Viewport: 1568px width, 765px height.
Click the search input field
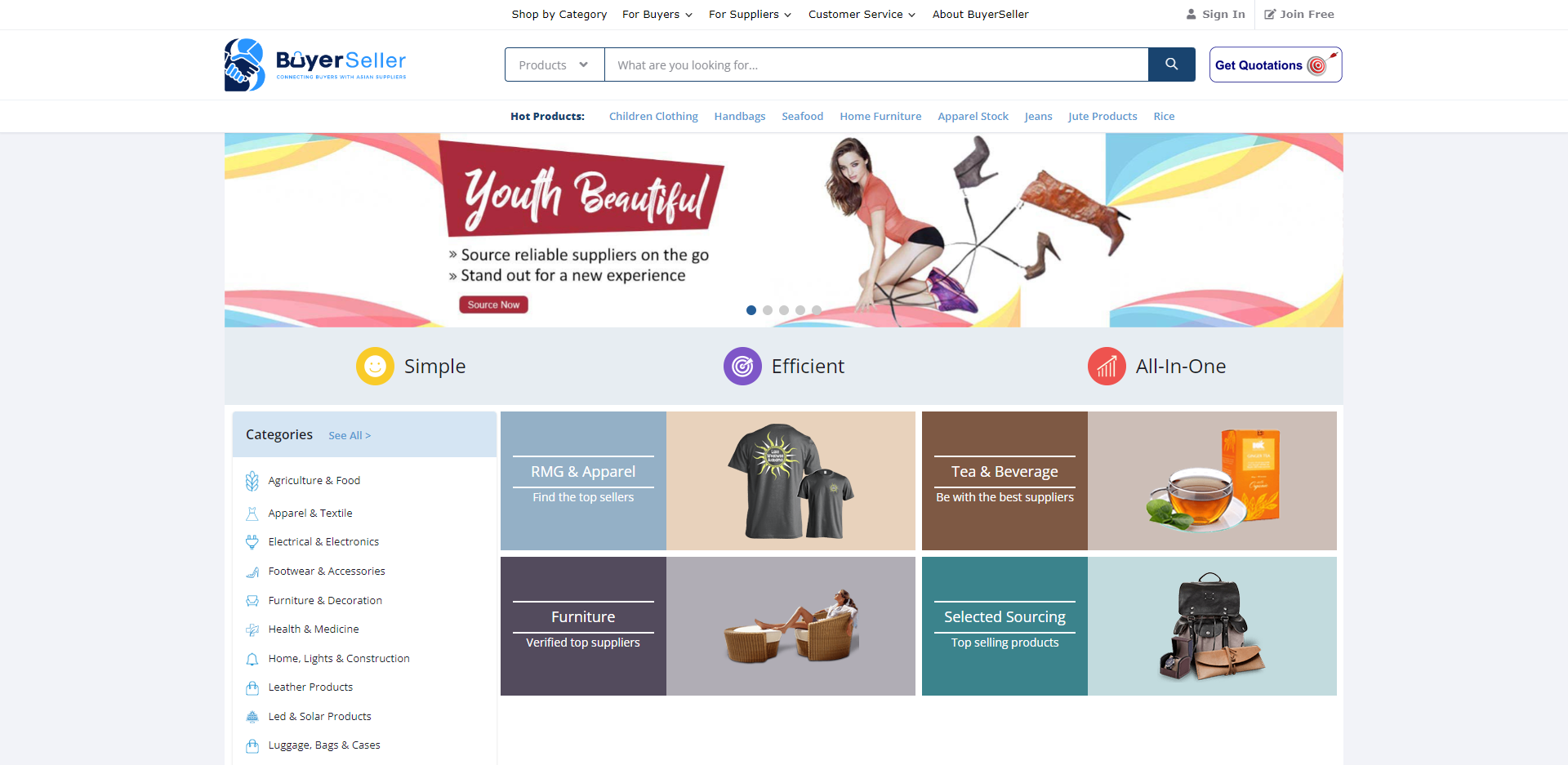[x=876, y=64]
